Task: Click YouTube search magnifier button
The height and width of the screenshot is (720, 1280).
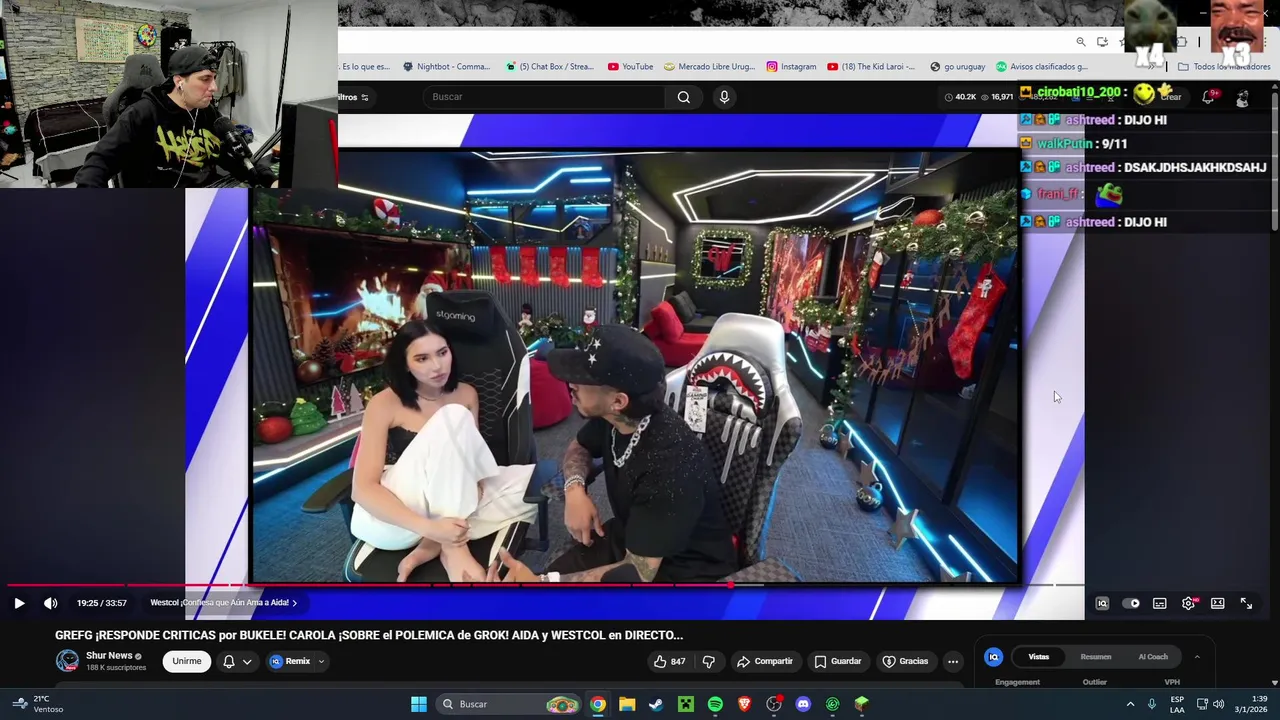Action: point(684,97)
